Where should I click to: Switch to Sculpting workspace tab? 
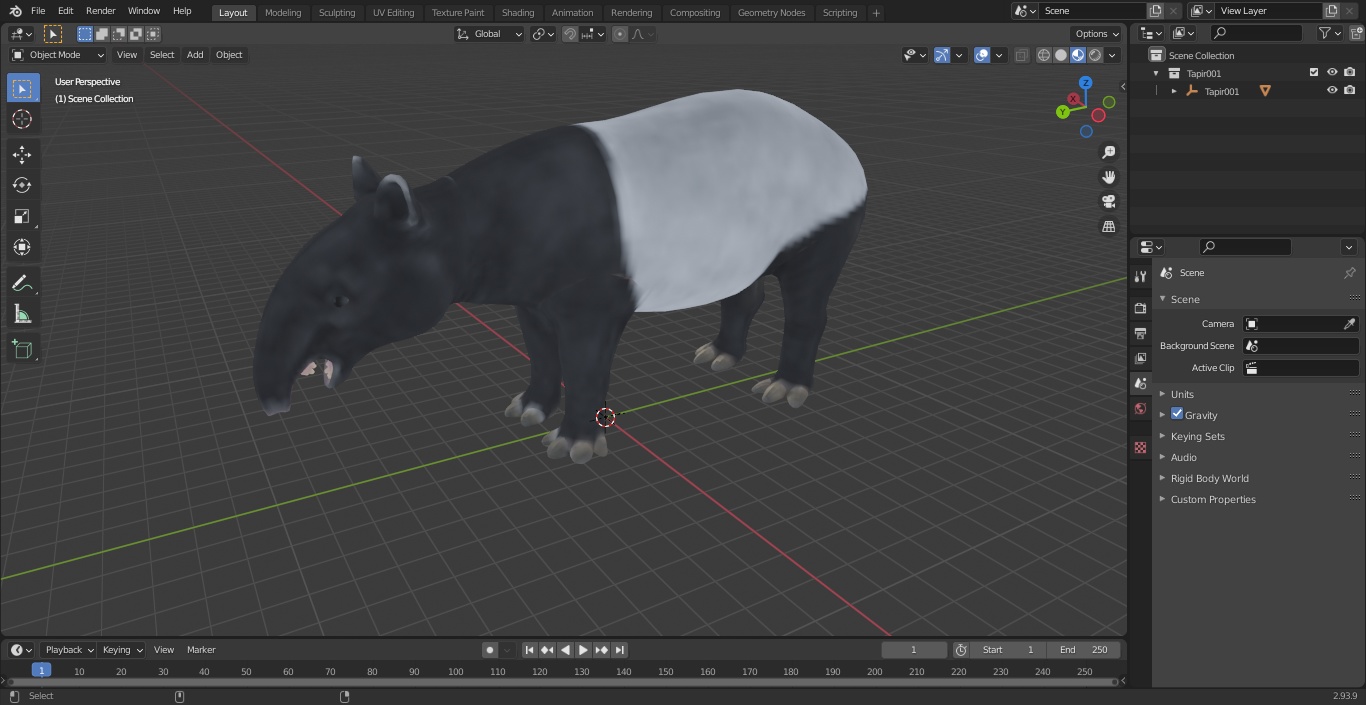point(337,13)
